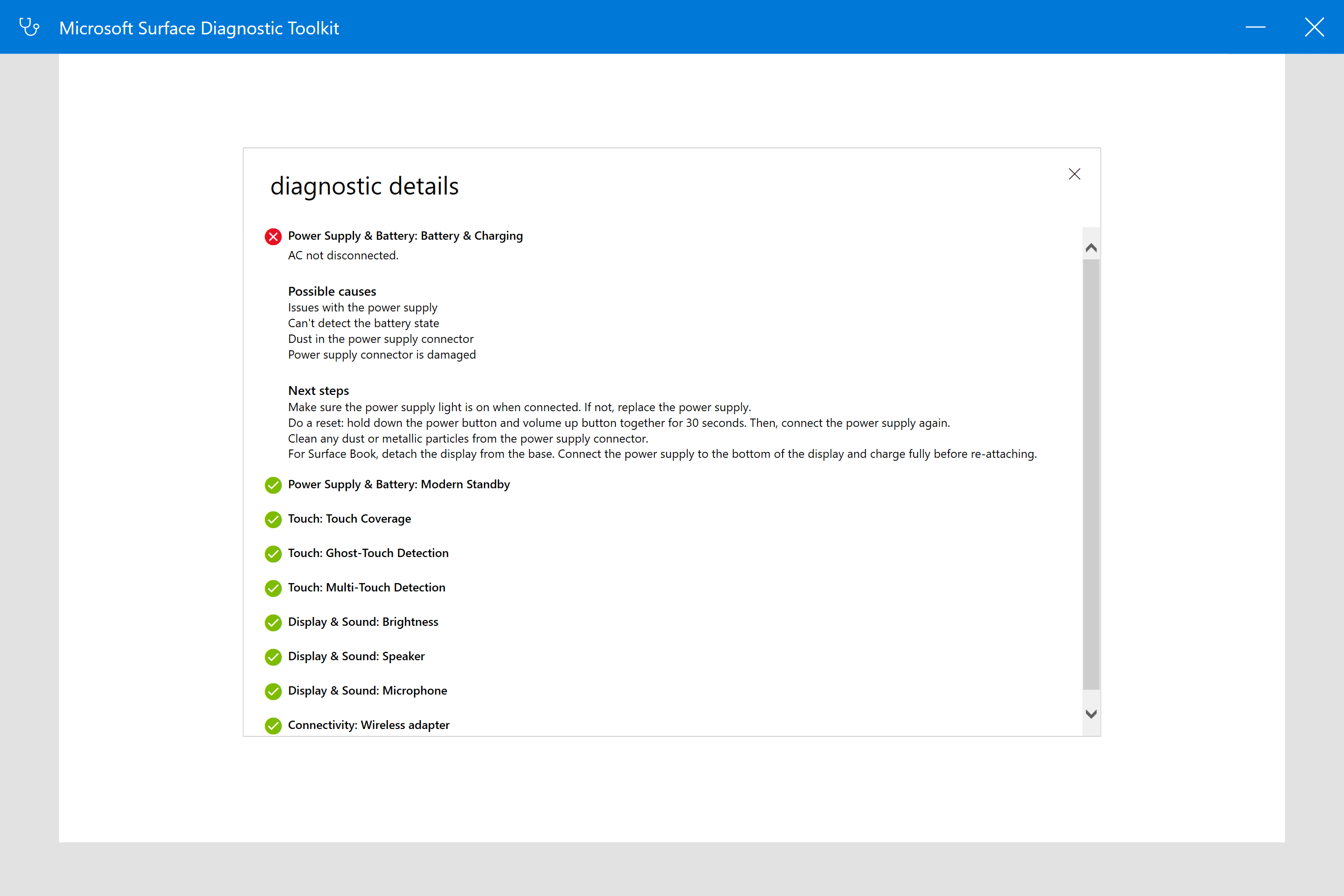Click green check icon beside Speaker
This screenshot has height=896, width=1344.
click(273, 657)
